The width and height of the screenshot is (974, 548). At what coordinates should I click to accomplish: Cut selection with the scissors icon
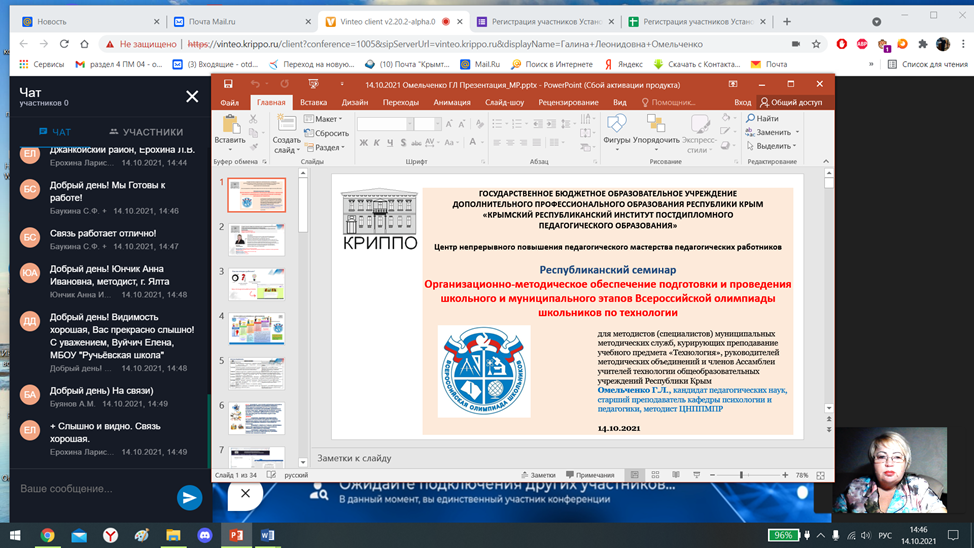[x=253, y=119]
